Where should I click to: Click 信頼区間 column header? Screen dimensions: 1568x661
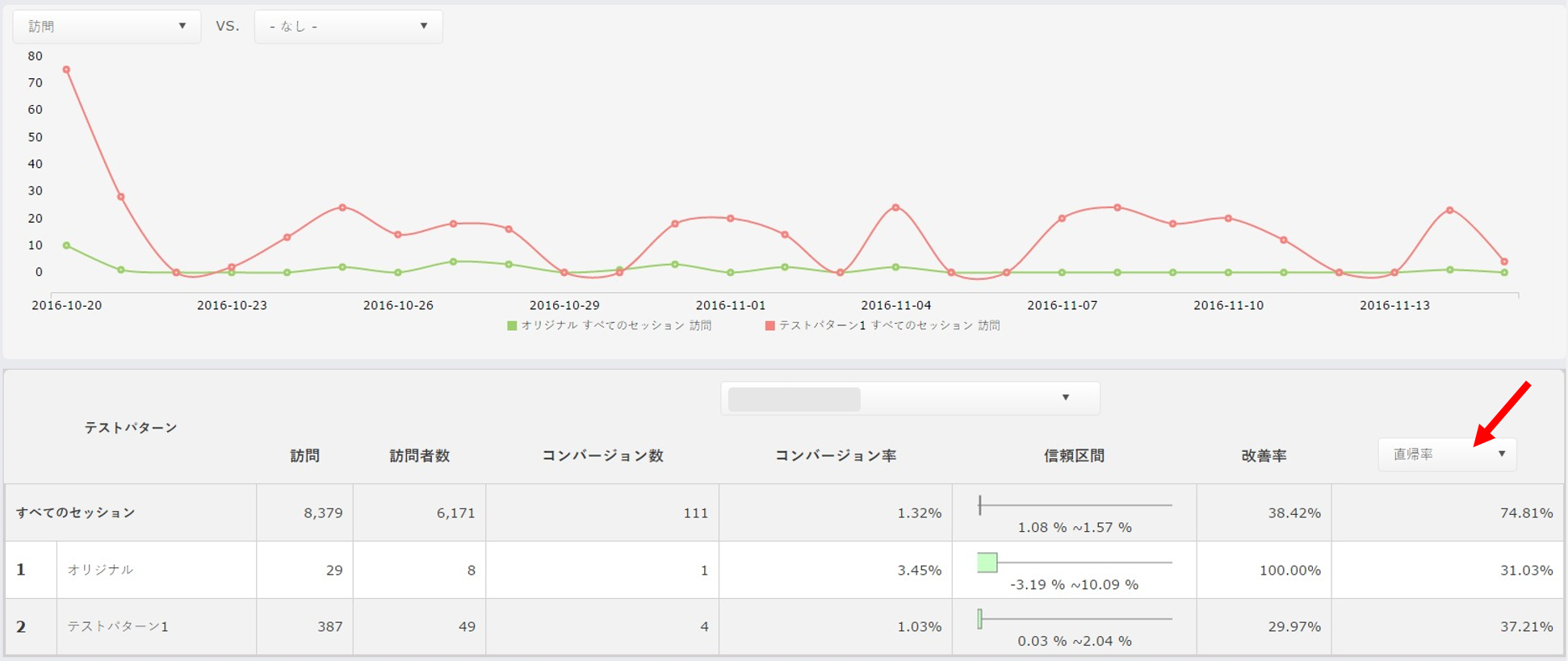click(1074, 456)
